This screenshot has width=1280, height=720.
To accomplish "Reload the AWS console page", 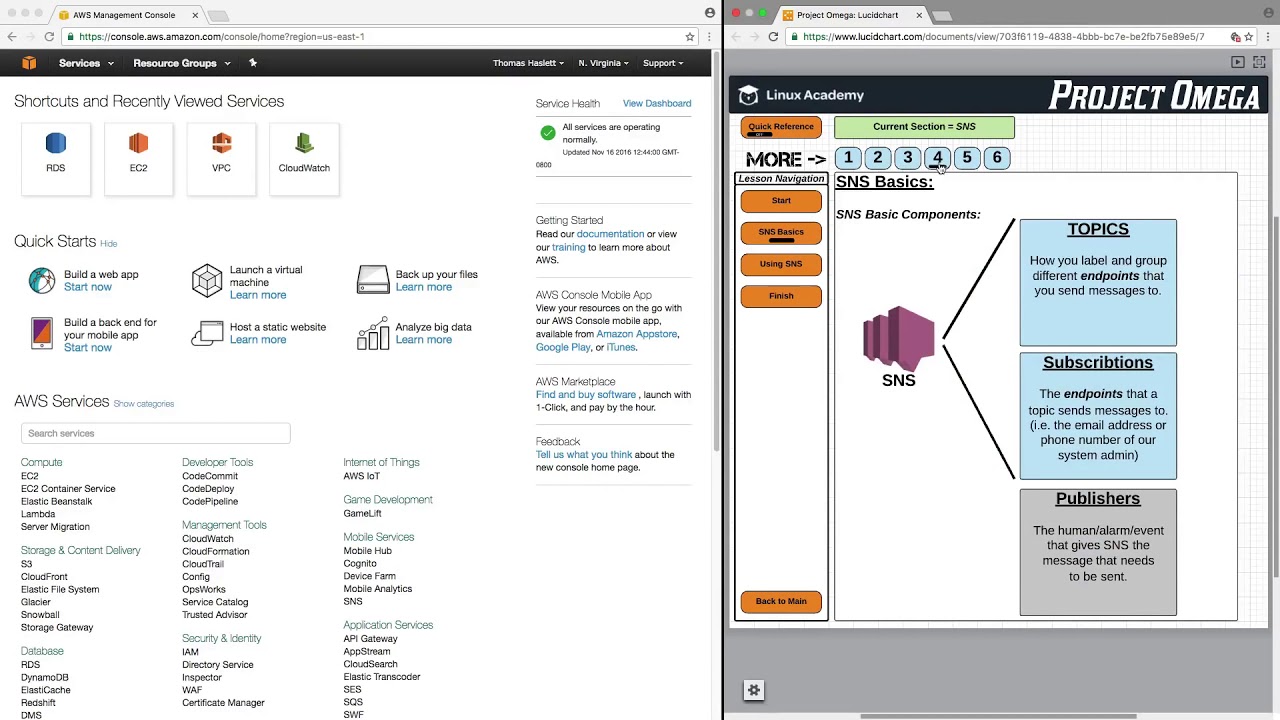I will pos(49,37).
